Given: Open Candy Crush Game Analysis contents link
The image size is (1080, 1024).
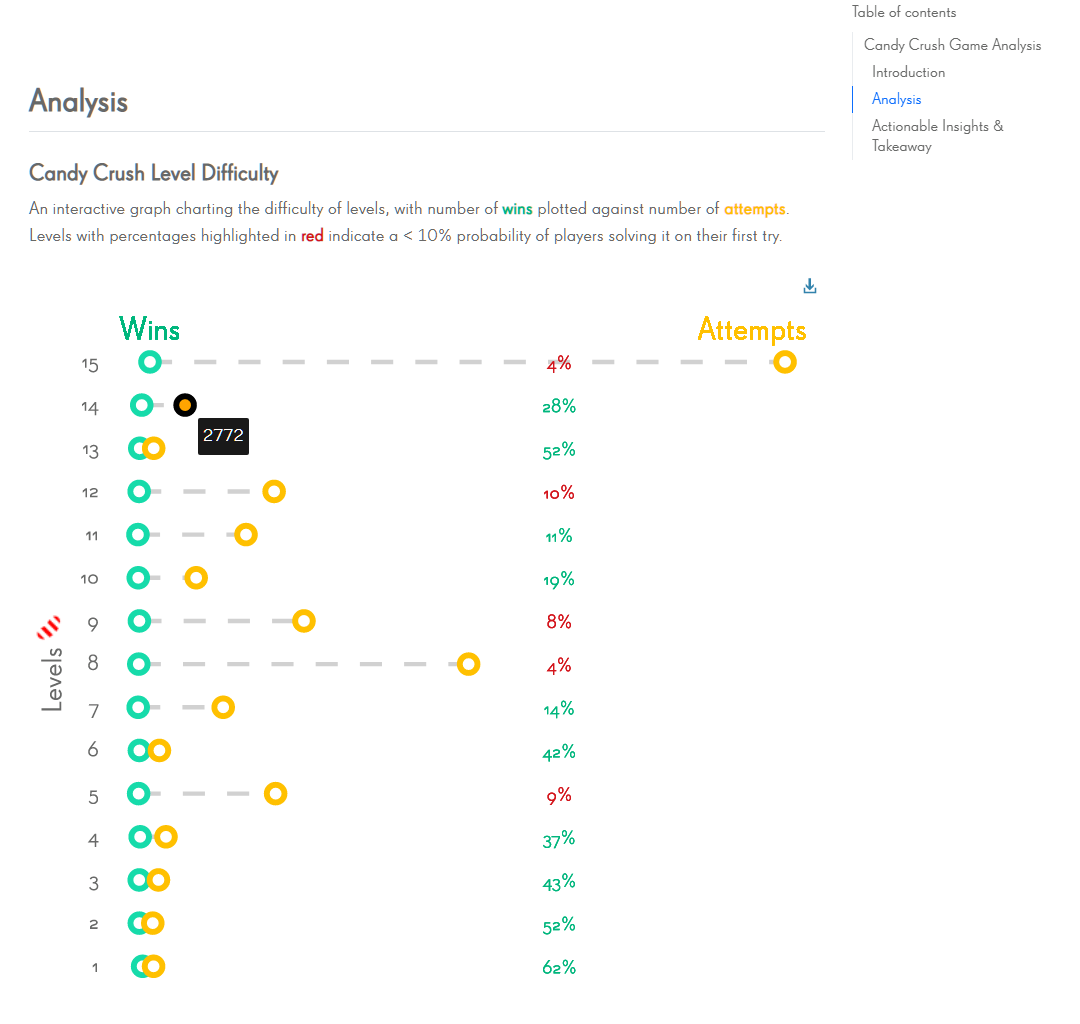Looking at the screenshot, I should [x=952, y=45].
